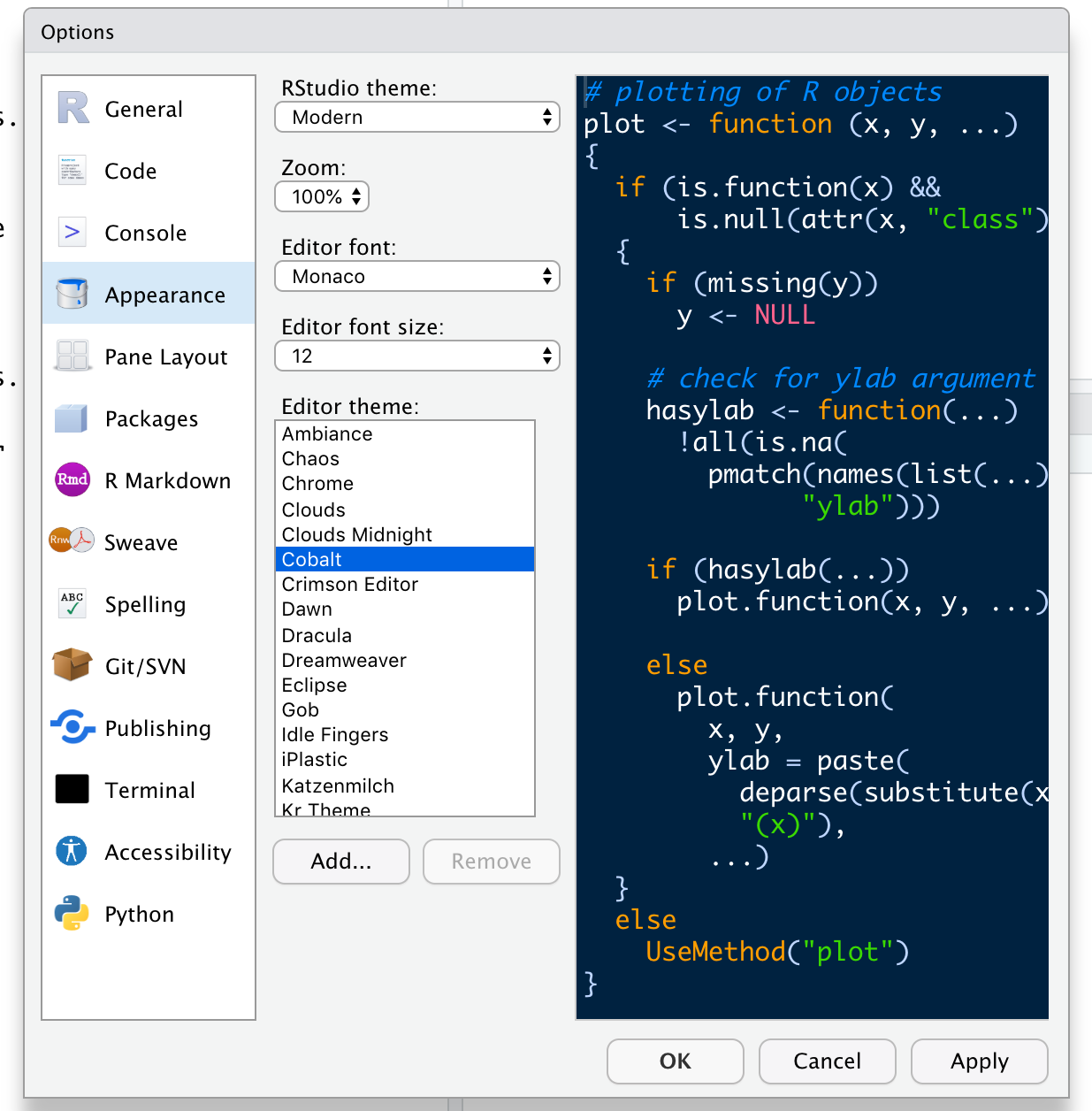The width and height of the screenshot is (1092, 1111).
Task: Expand the Editor font dropdown
Action: point(417,276)
